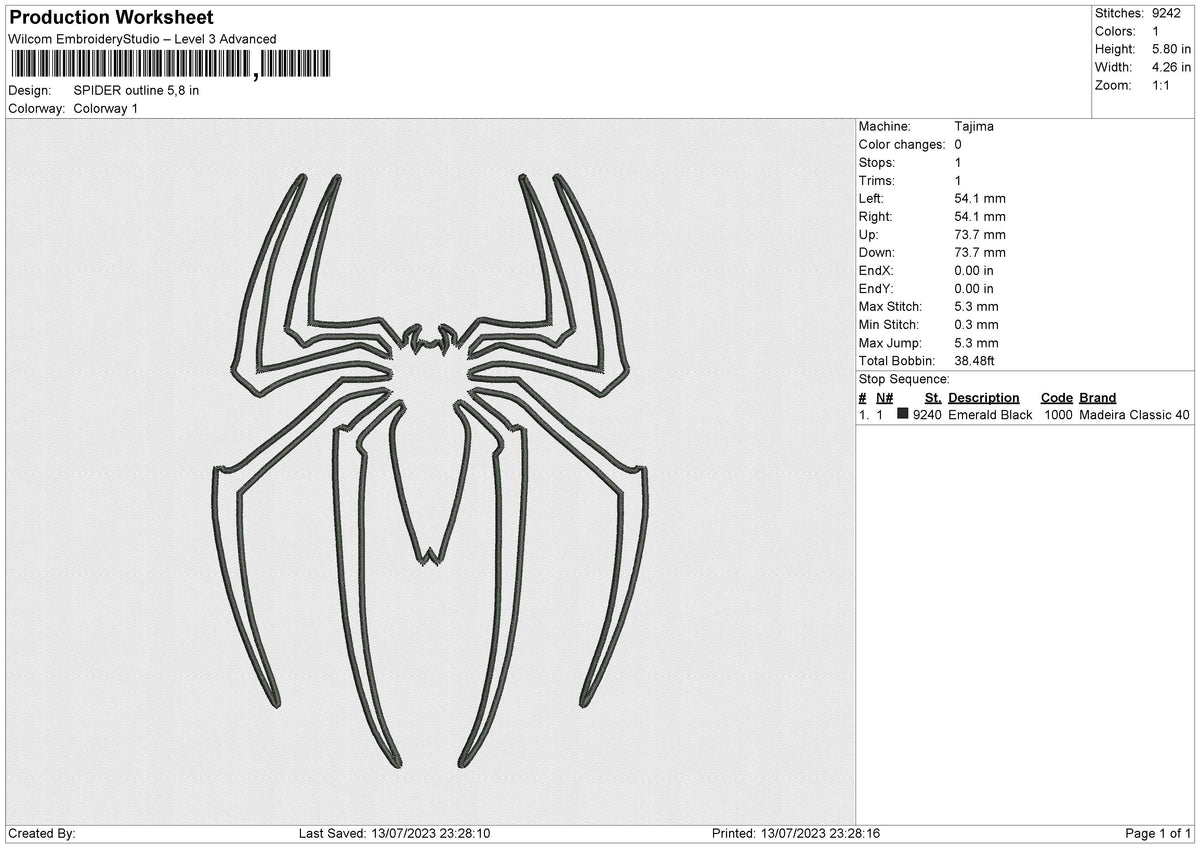Viewport: 1200px width, 848px height.
Task: Click the Emerald Black thread color swatch
Action: coord(903,415)
